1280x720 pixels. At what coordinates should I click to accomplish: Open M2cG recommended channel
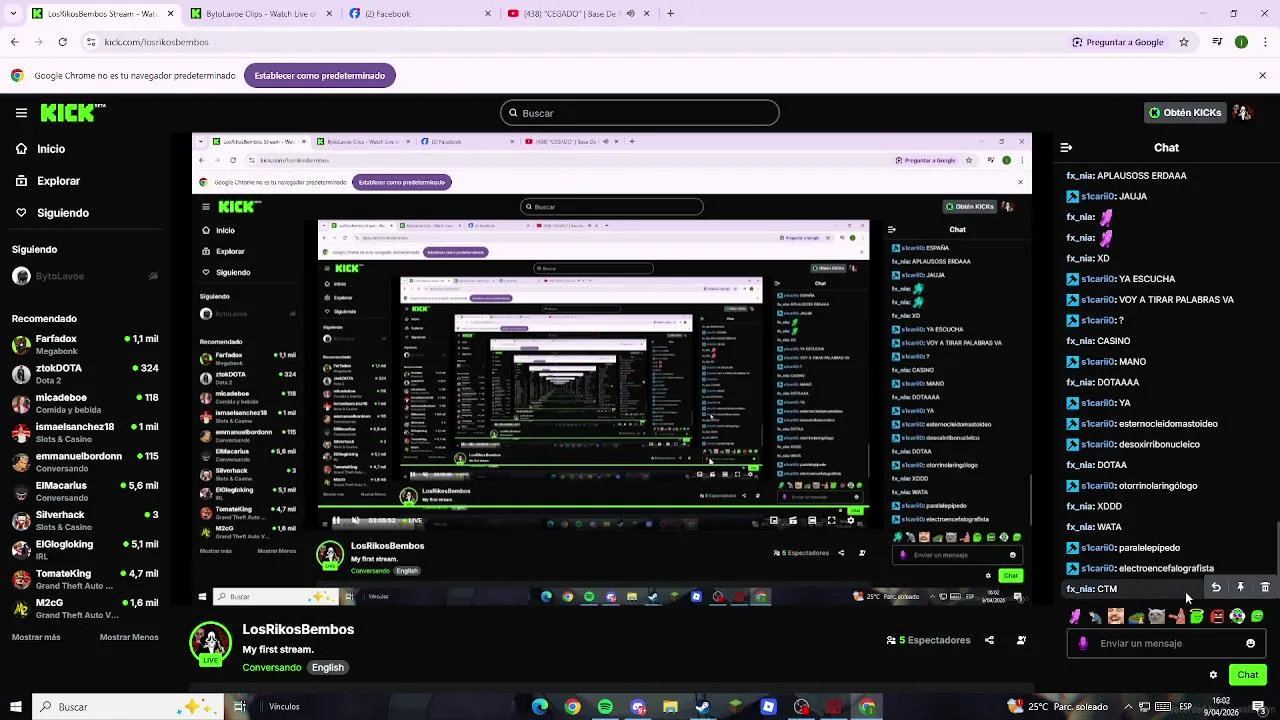pos(85,608)
